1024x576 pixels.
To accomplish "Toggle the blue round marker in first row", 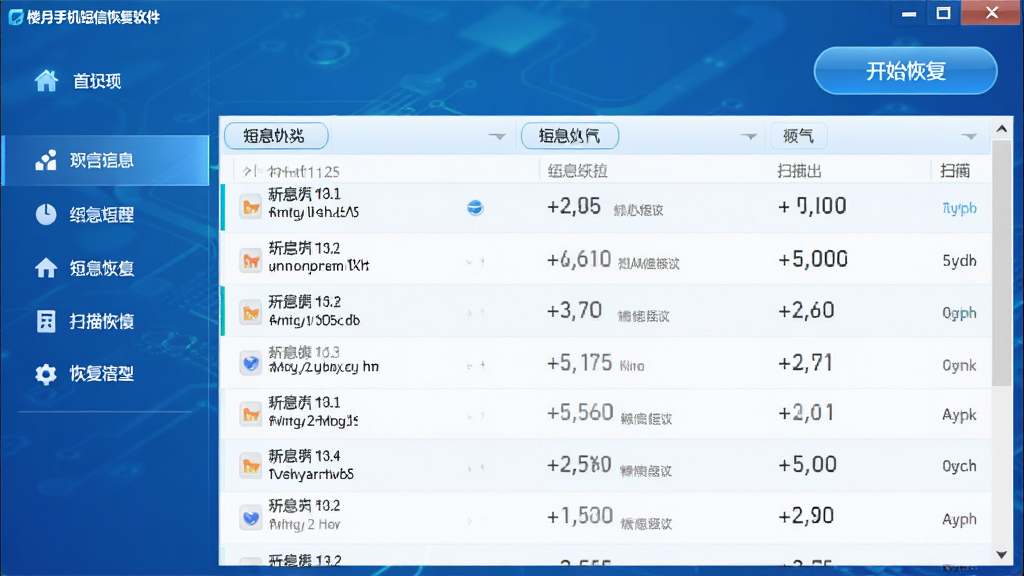I will point(475,208).
